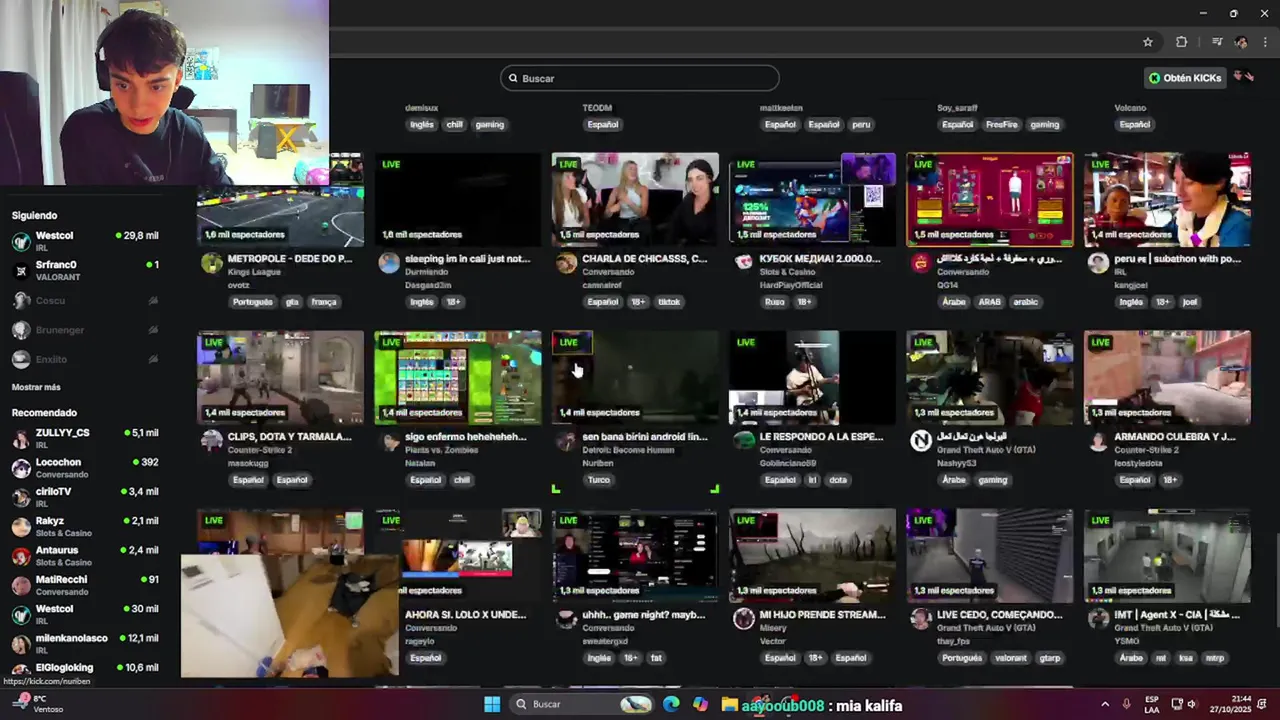Viewport: 1280px width, 720px height.
Task: Open Antaurus avatar in Recomendado
Action: (x=21, y=555)
